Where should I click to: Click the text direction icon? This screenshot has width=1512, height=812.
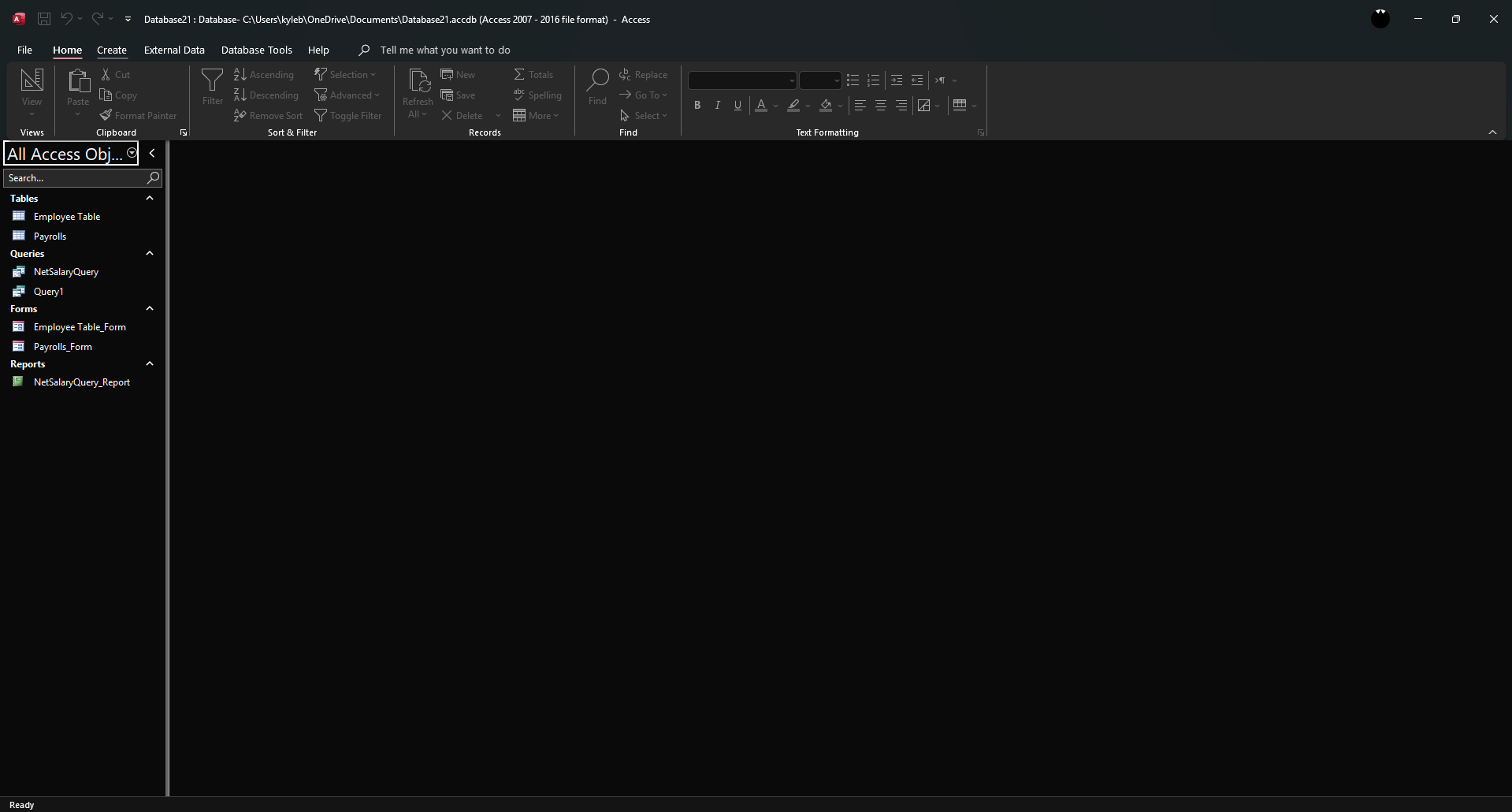(940, 80)
